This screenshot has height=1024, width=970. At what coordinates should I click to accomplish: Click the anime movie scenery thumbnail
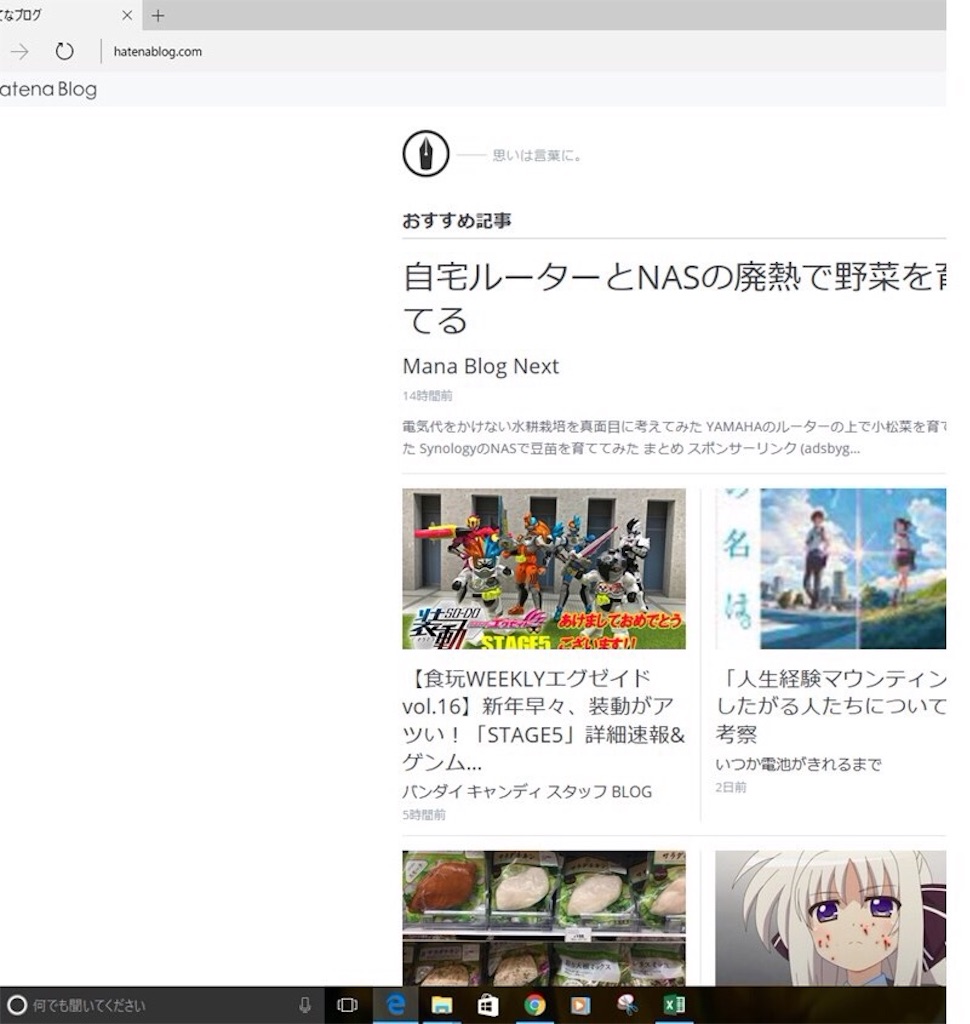coord(831,569)
